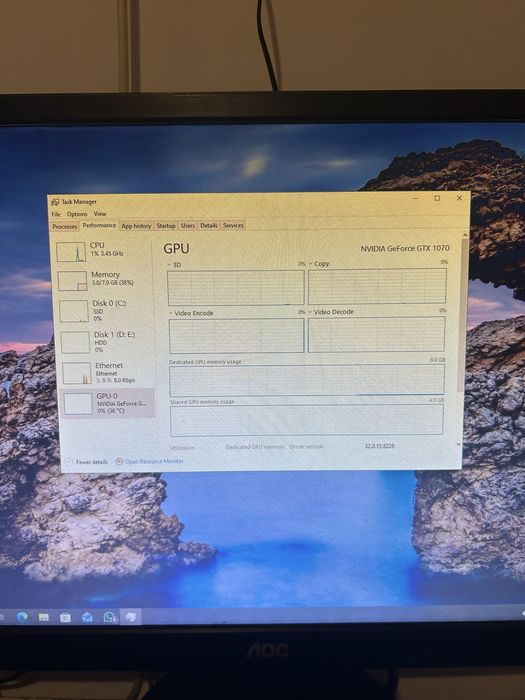Launch Microsoft Edge from the taskbar

pos(22,617)
